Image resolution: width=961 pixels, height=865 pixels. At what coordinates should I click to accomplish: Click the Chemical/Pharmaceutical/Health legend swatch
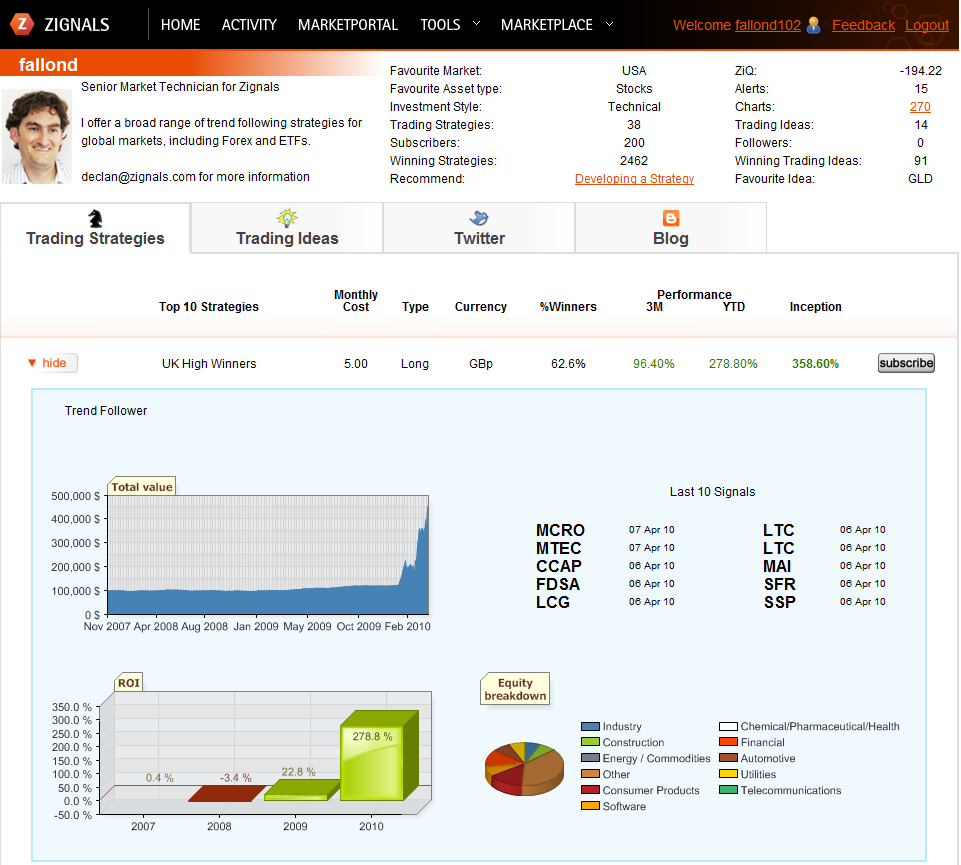728,726
